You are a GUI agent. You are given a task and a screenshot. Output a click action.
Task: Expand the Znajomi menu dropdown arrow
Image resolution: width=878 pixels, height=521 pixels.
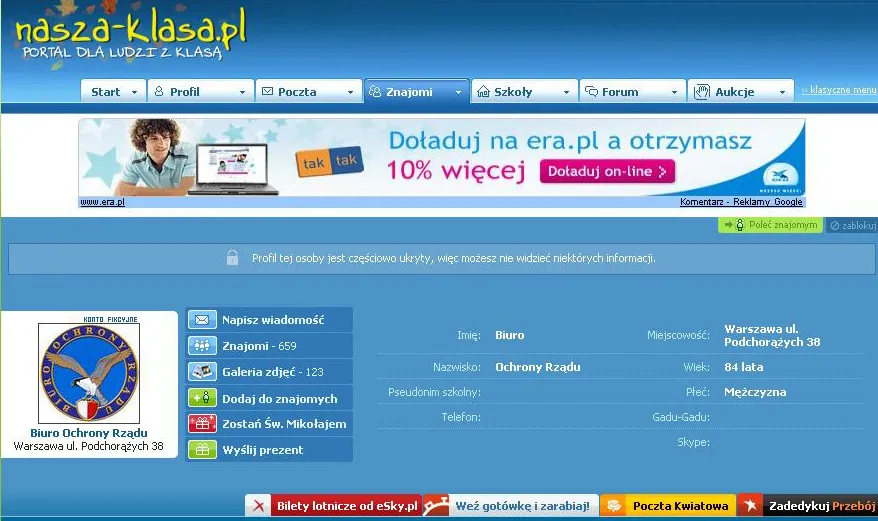click(459, 92)
